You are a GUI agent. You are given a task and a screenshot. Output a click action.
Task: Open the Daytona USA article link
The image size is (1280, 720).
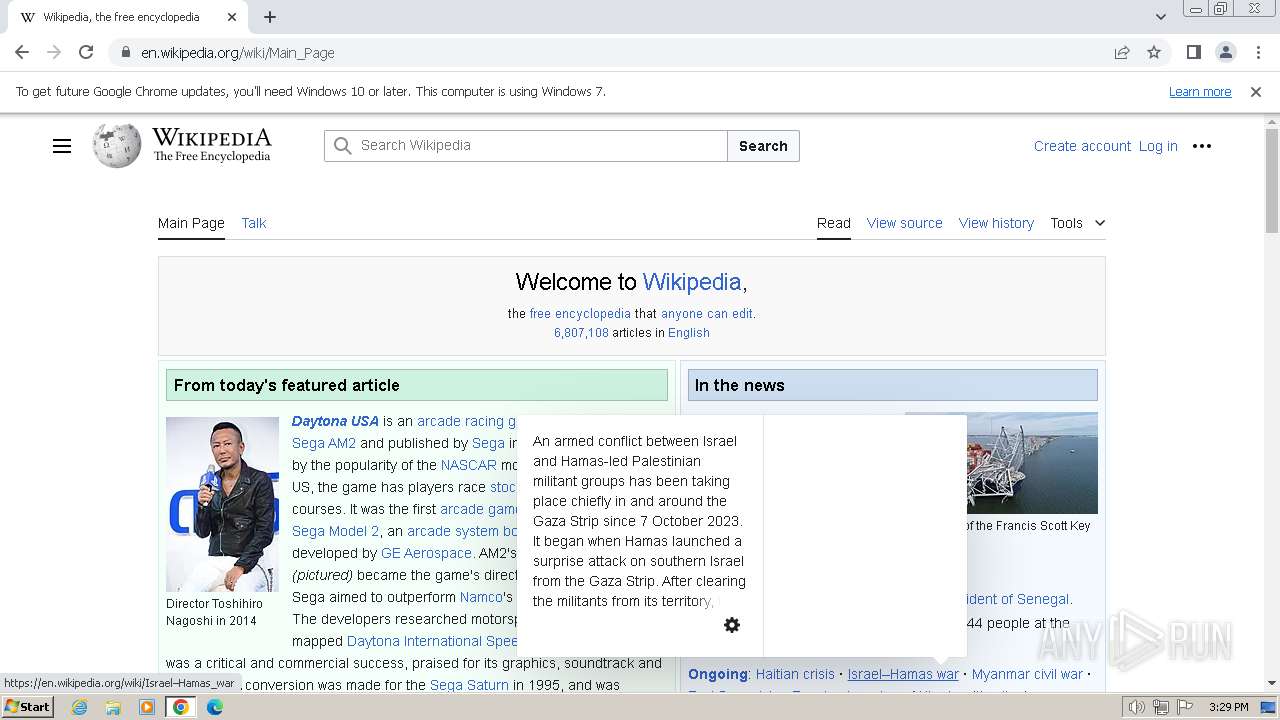pos(335,421)
